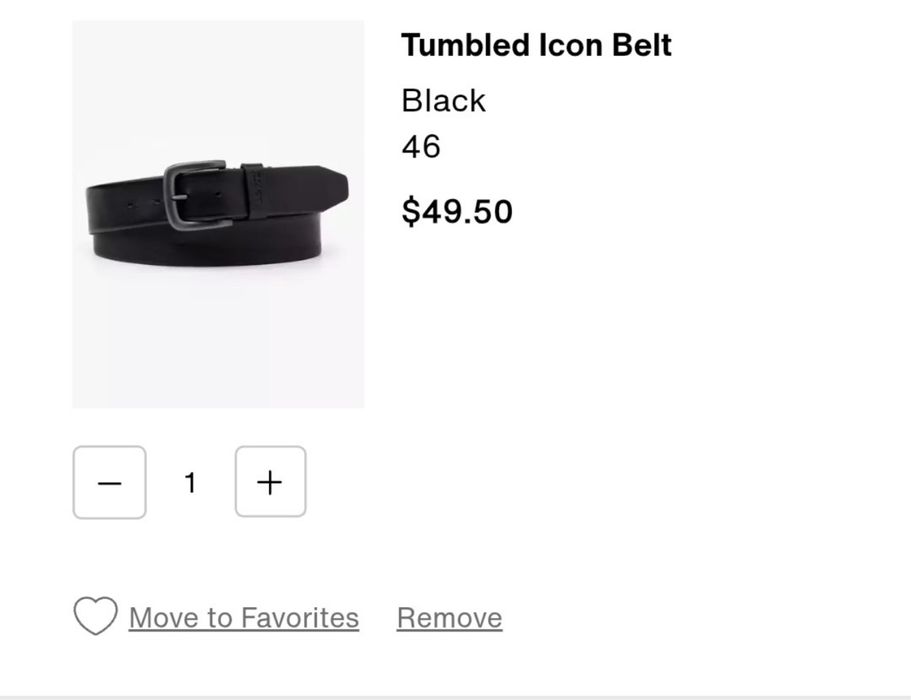
Task: Click the quantity number 1
Action: [x=190, y=483]
